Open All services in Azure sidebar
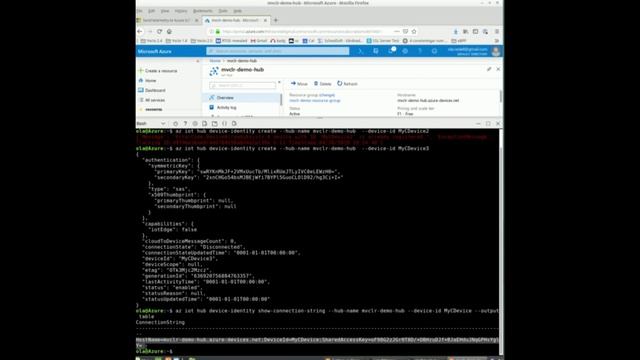The image size is (640, 360). [152, 100]
